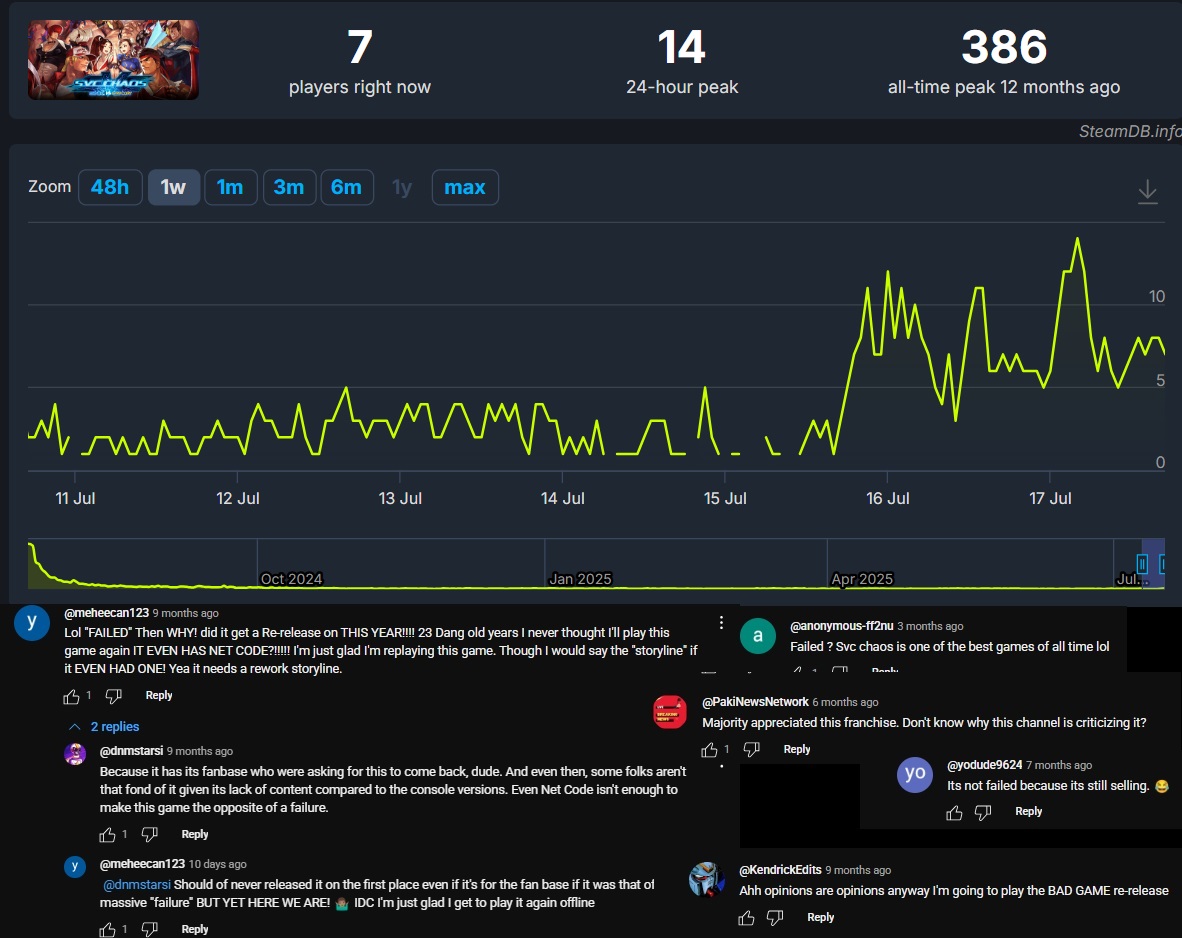Open @yodude9624's purple 'yo' avatar
The width and height of the screenshot is (1182, 938).
915,774
